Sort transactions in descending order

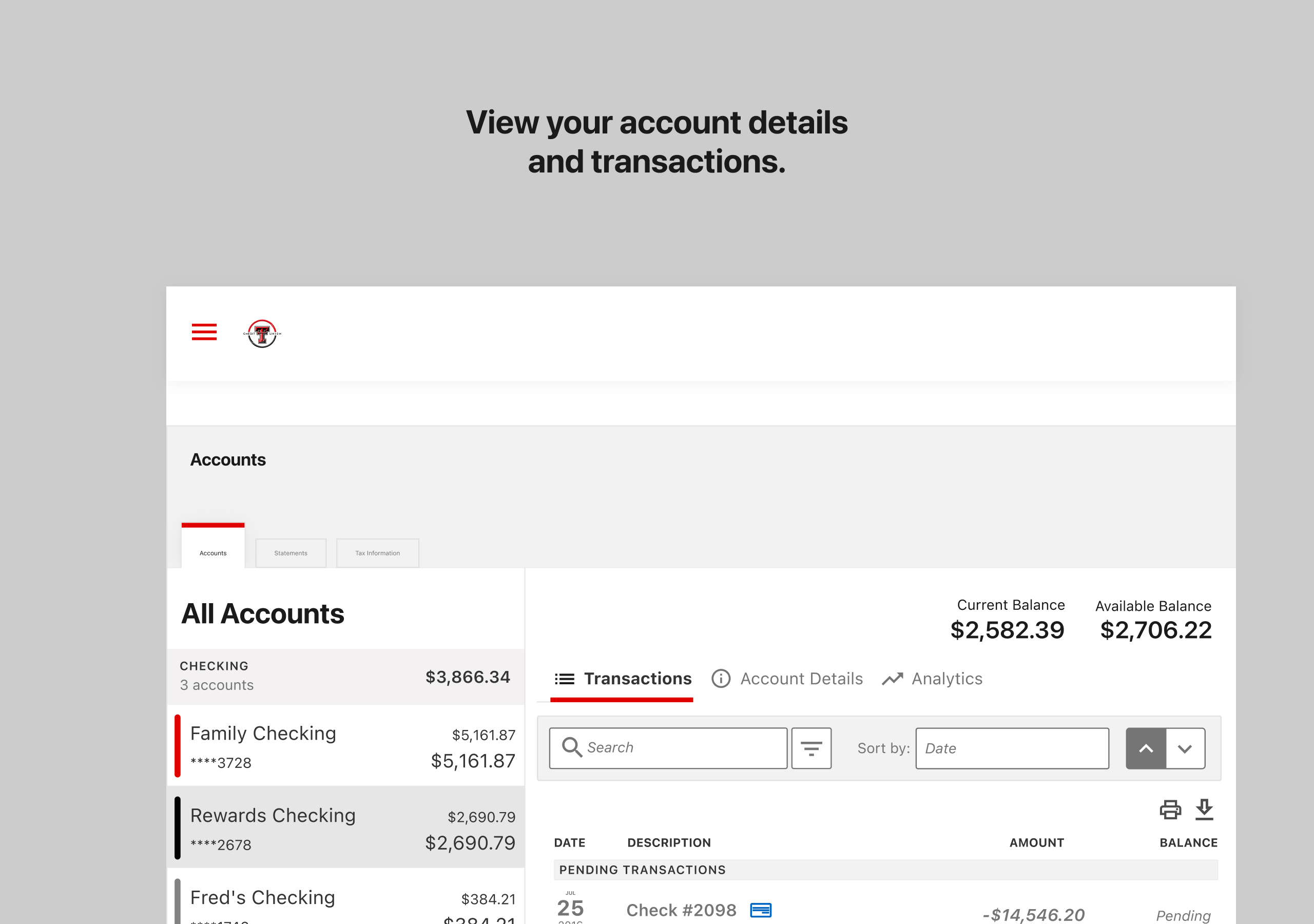[x=1185, y=748]
